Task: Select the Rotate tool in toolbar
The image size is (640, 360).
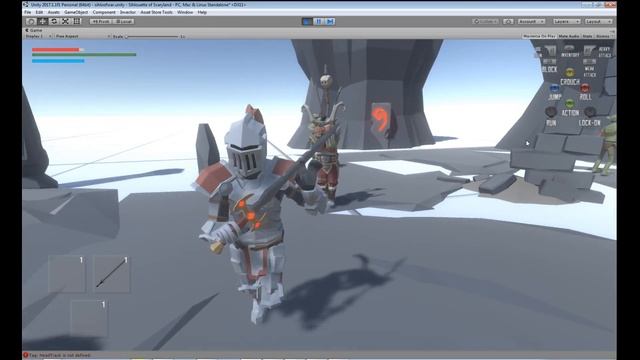Action: [54, 21]
